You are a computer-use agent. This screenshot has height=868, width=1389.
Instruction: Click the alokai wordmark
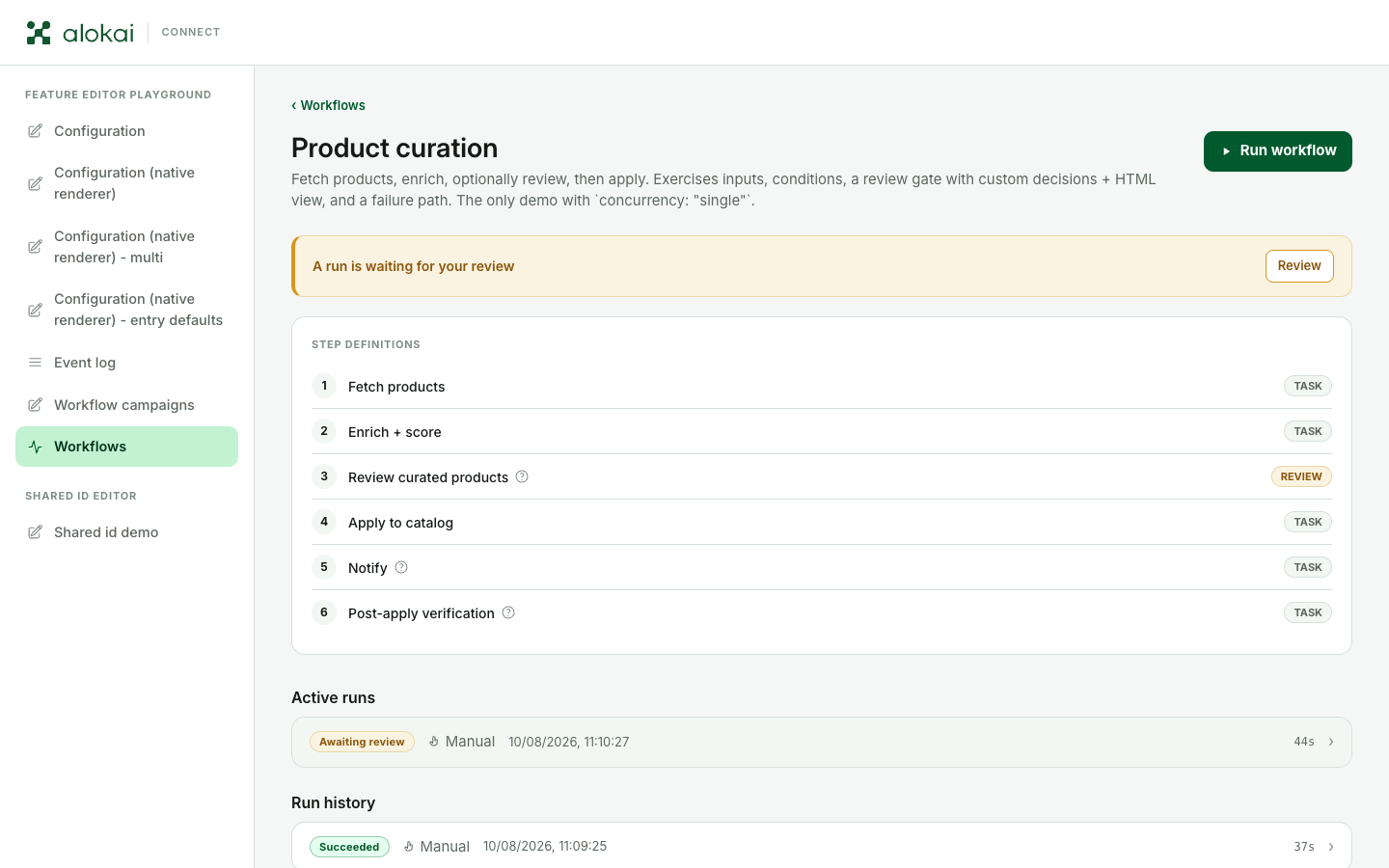tap(98, 33)
